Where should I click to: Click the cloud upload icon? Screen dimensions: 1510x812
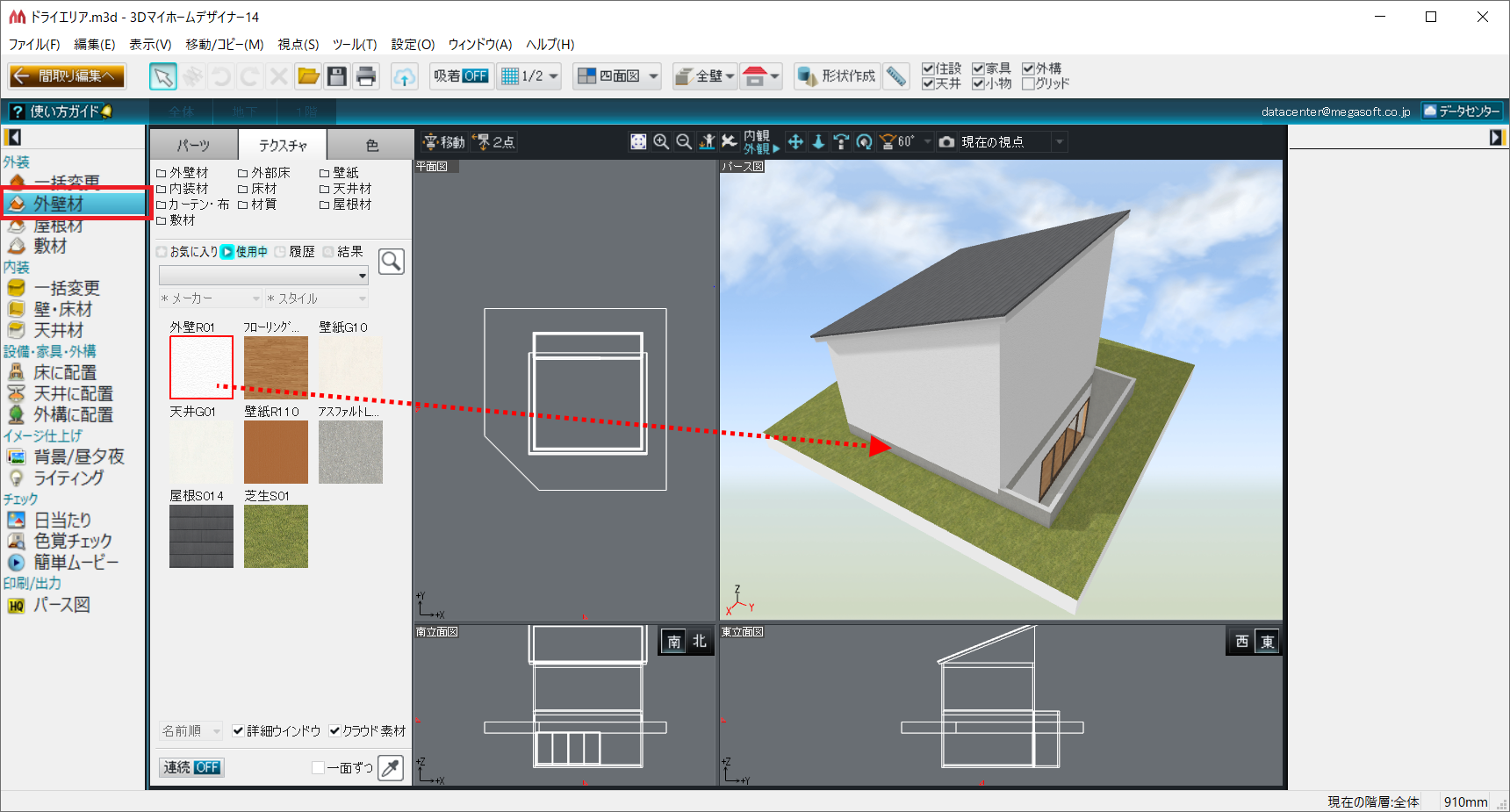click(404, 77)
